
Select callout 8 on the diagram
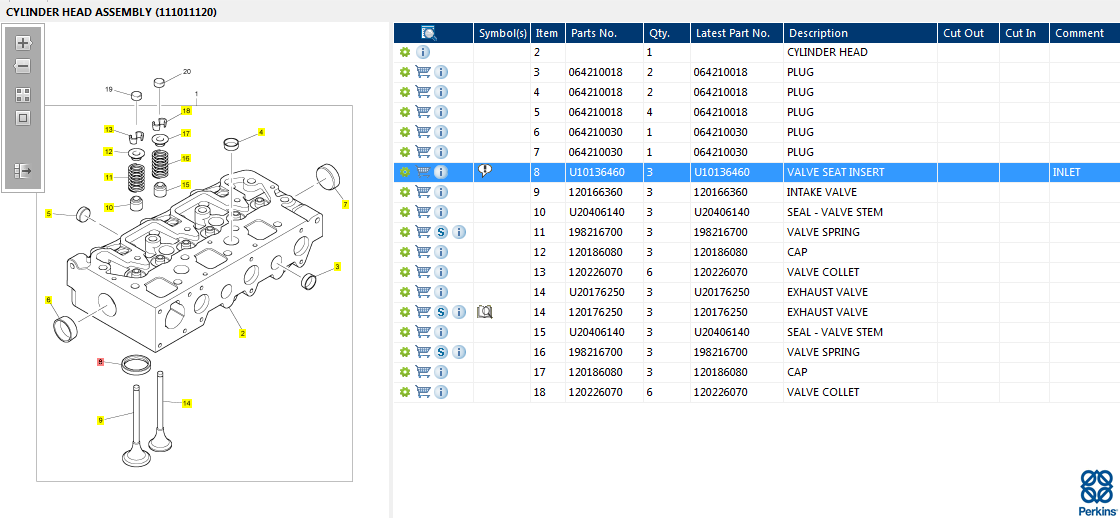[x=101, y=362]
